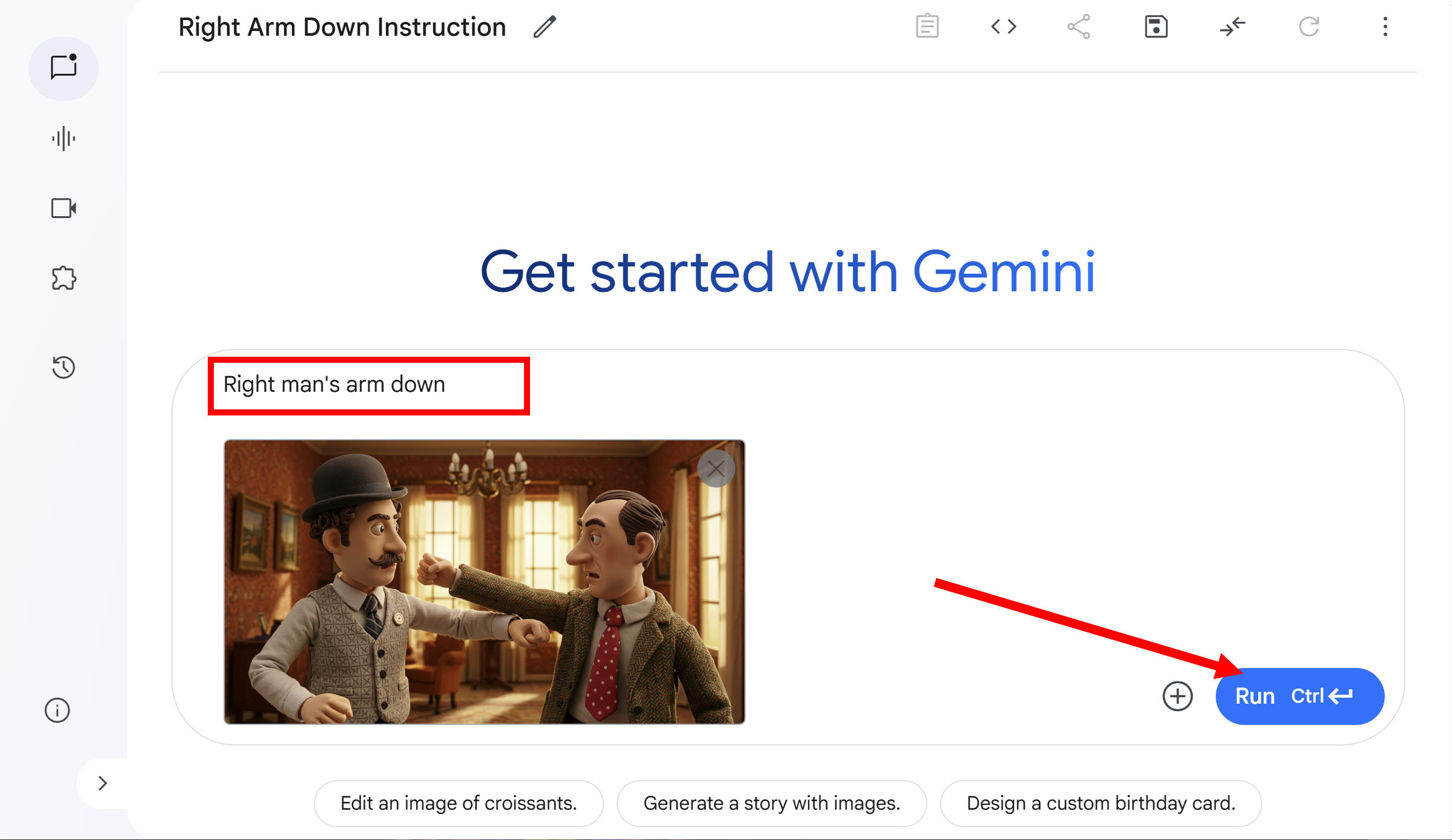Click the compare mode arrows icon
This screenshot has height=840, width=1452.
[x=1232, y=27]
